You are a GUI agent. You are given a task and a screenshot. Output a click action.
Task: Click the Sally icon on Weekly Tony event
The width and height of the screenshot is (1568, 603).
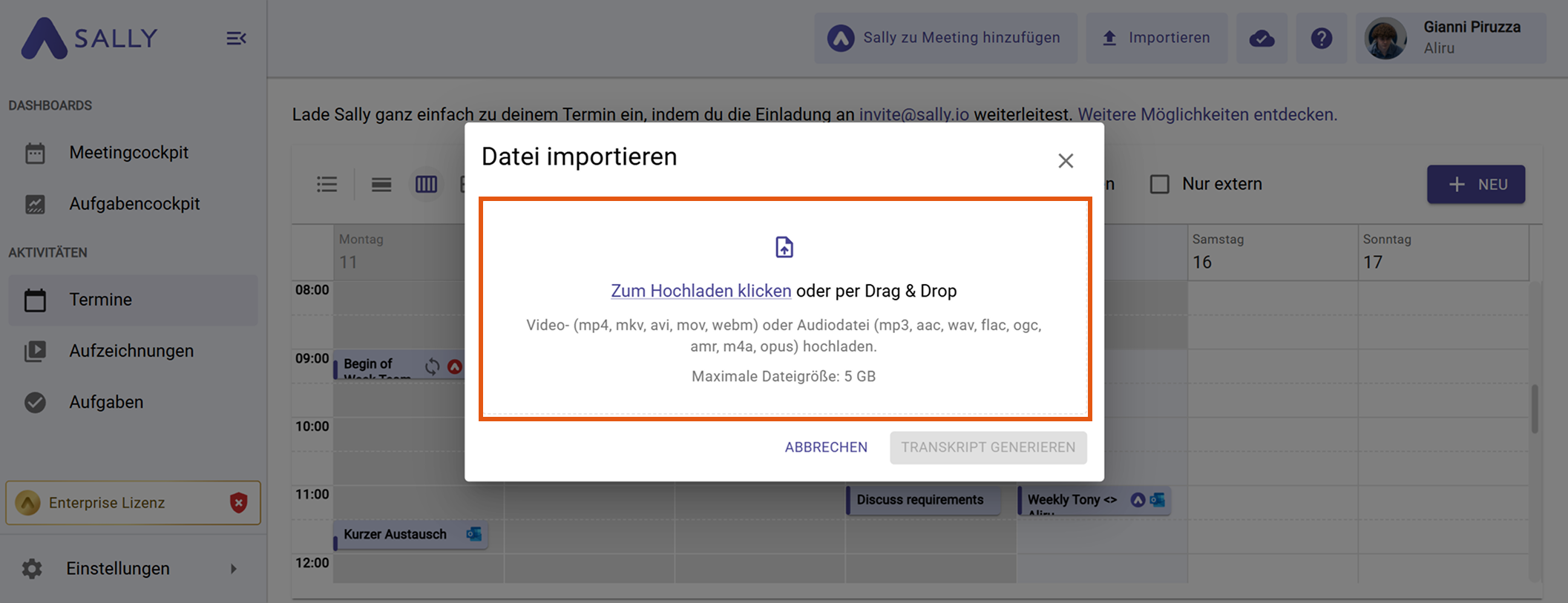click(x=1138, y=500)
